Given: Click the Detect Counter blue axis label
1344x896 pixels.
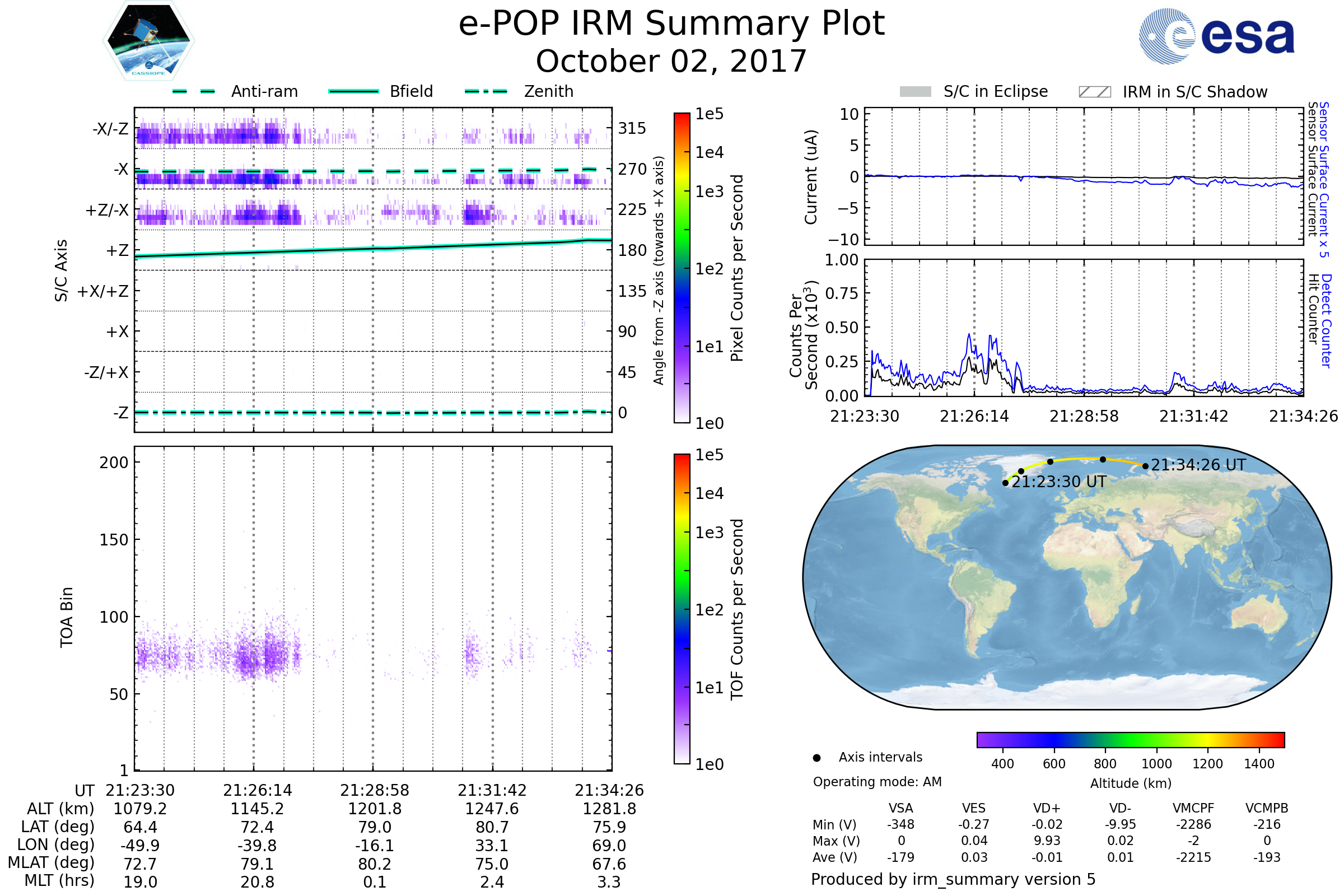Looking at the screenshot, I should click(x=1326, y=321).
